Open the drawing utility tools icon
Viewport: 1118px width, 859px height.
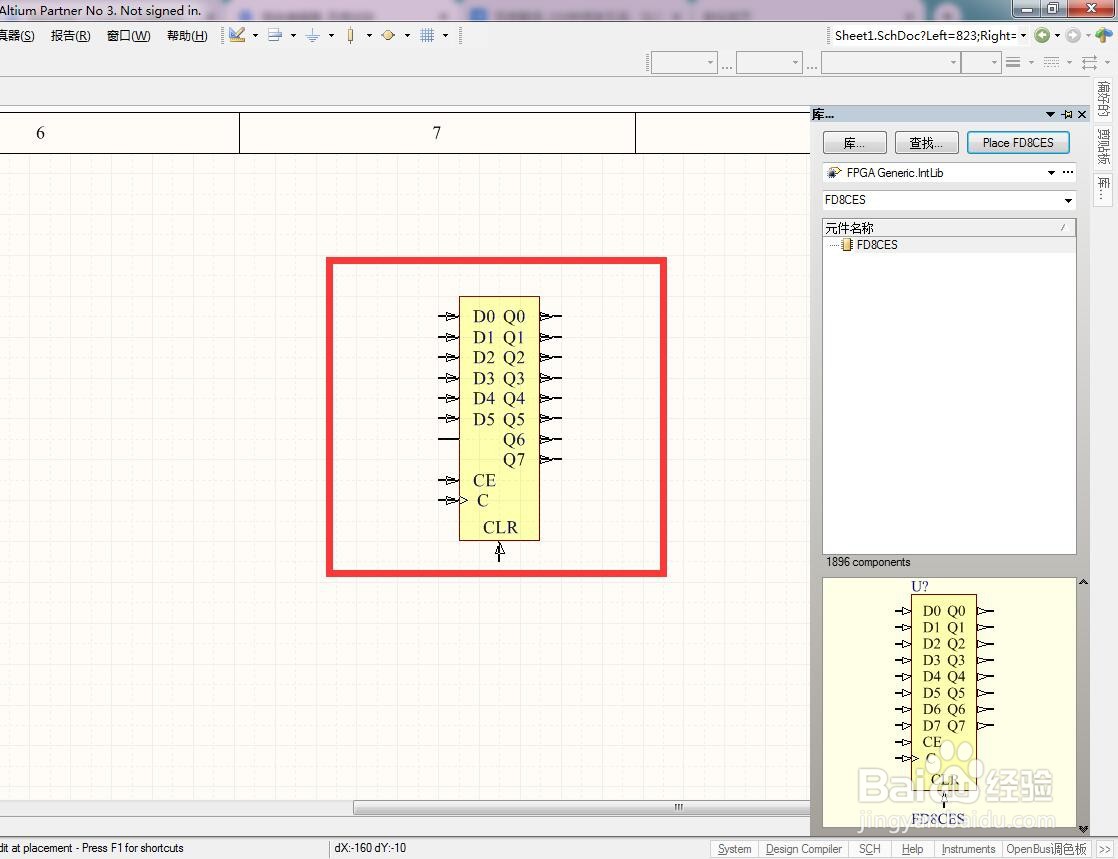tap(237, 35)
